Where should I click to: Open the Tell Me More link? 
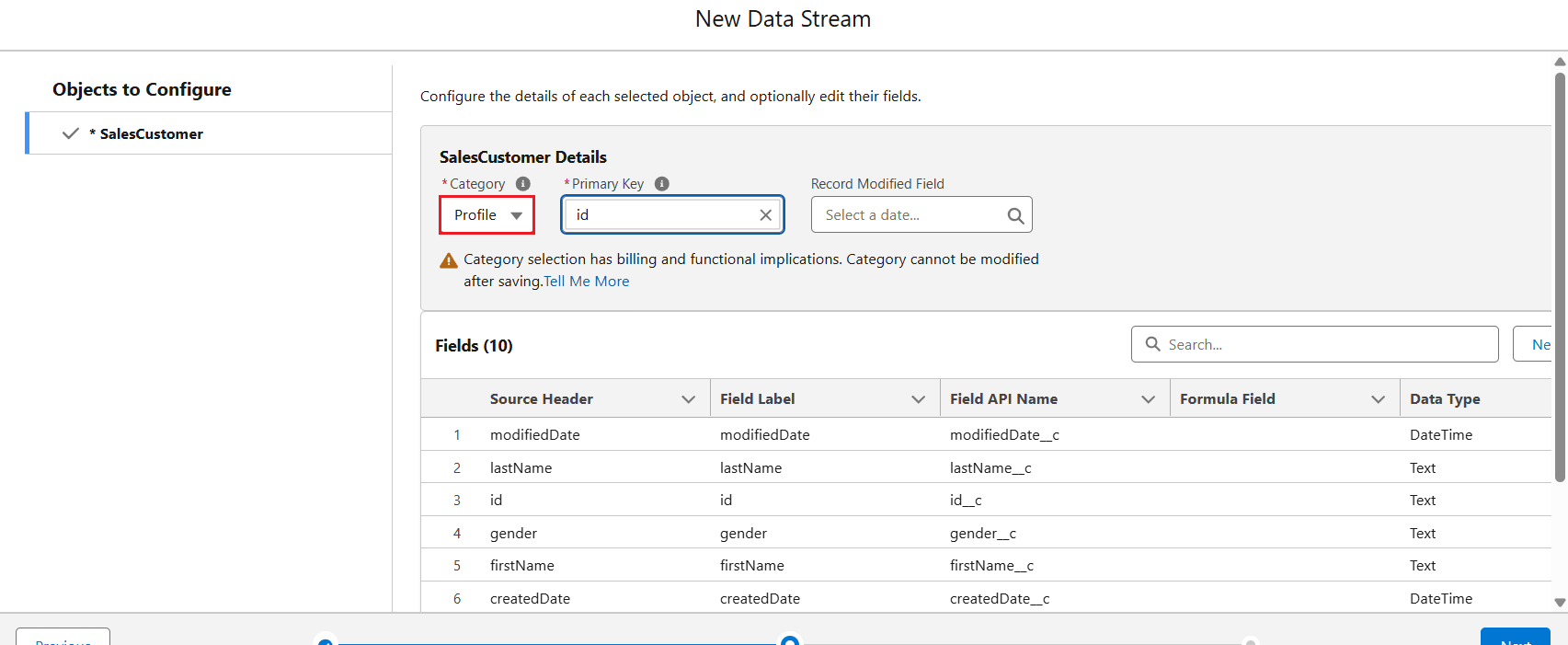point(587,282)
